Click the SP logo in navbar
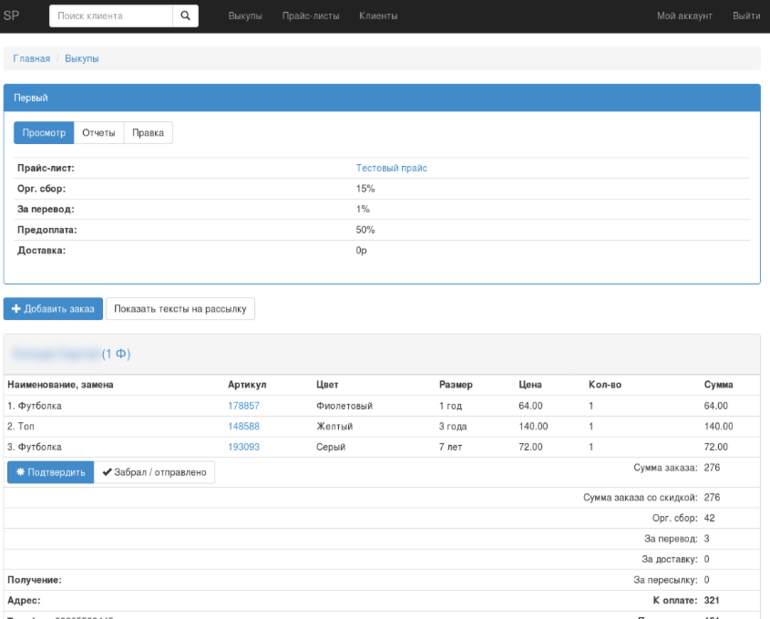The height and width of the screenshot is (619, 770). click(12, 16)
